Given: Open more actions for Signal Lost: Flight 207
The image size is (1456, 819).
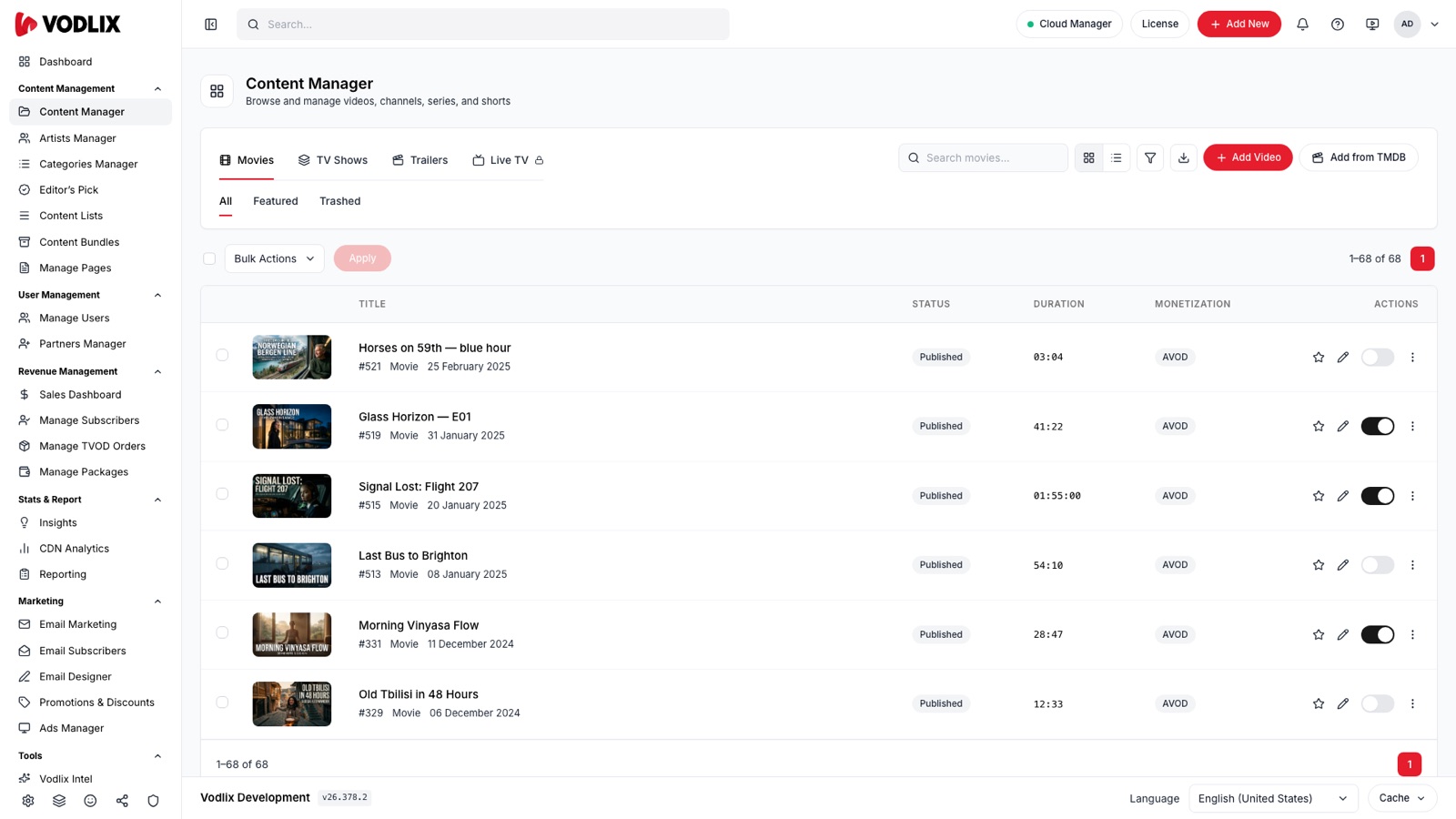Looking at the screenshot, I should pos(1412,496).
